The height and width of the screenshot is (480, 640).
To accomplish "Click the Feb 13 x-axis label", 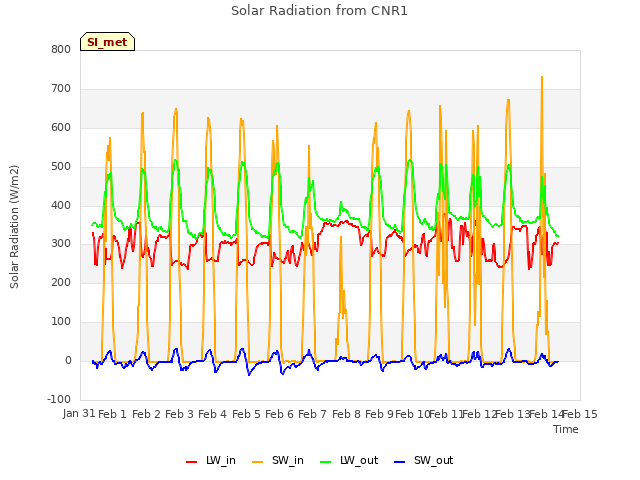I will click(512, 414).
